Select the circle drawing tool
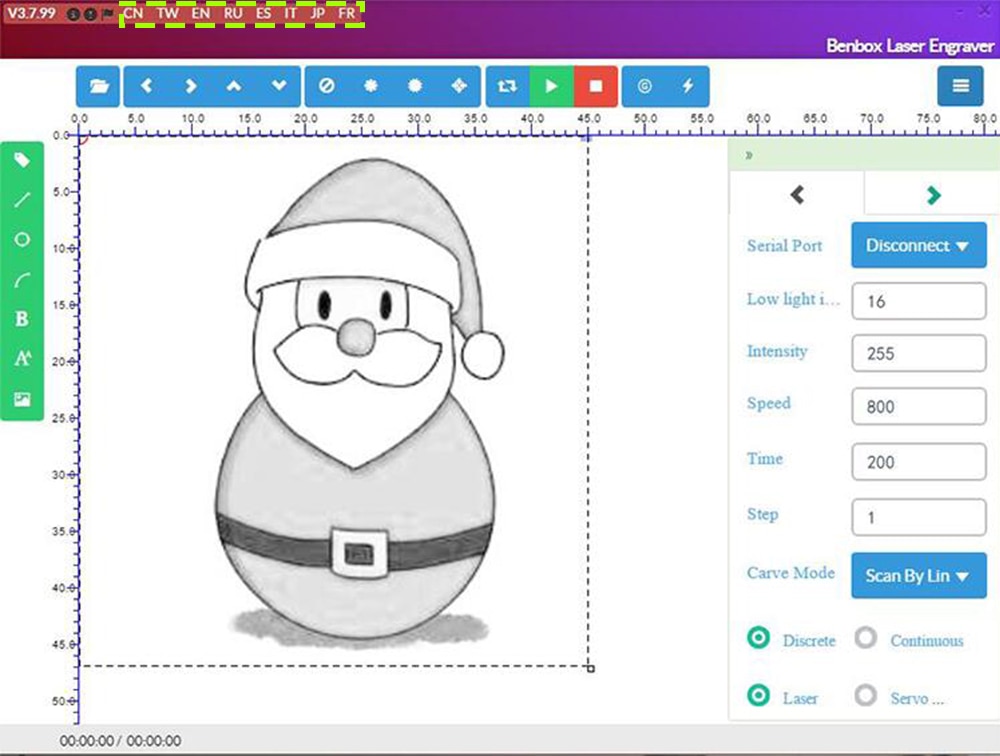This screenshot has height=756, width=1000. tap(22, 239)
